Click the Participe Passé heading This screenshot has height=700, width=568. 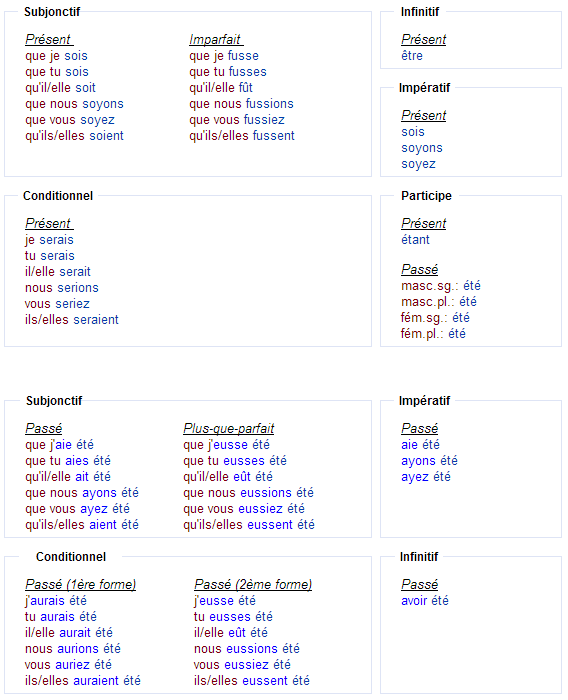(x=419, y=270)
